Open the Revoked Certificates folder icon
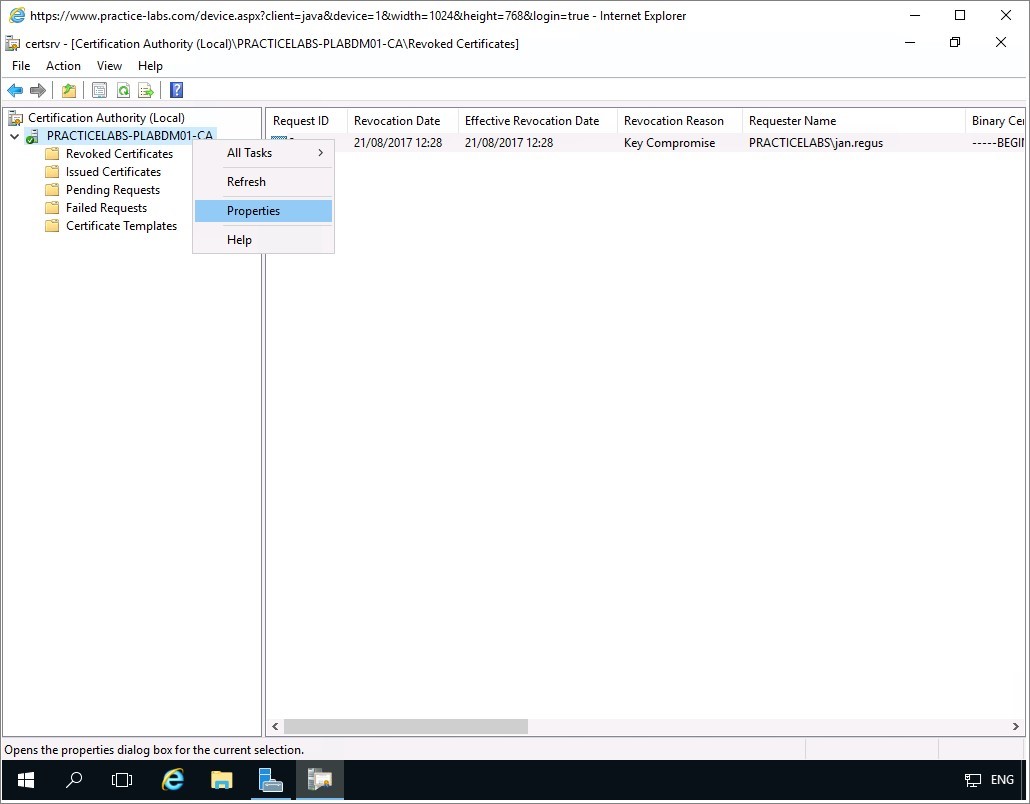Screen dimensions: 1030x804 pos(52,154)
